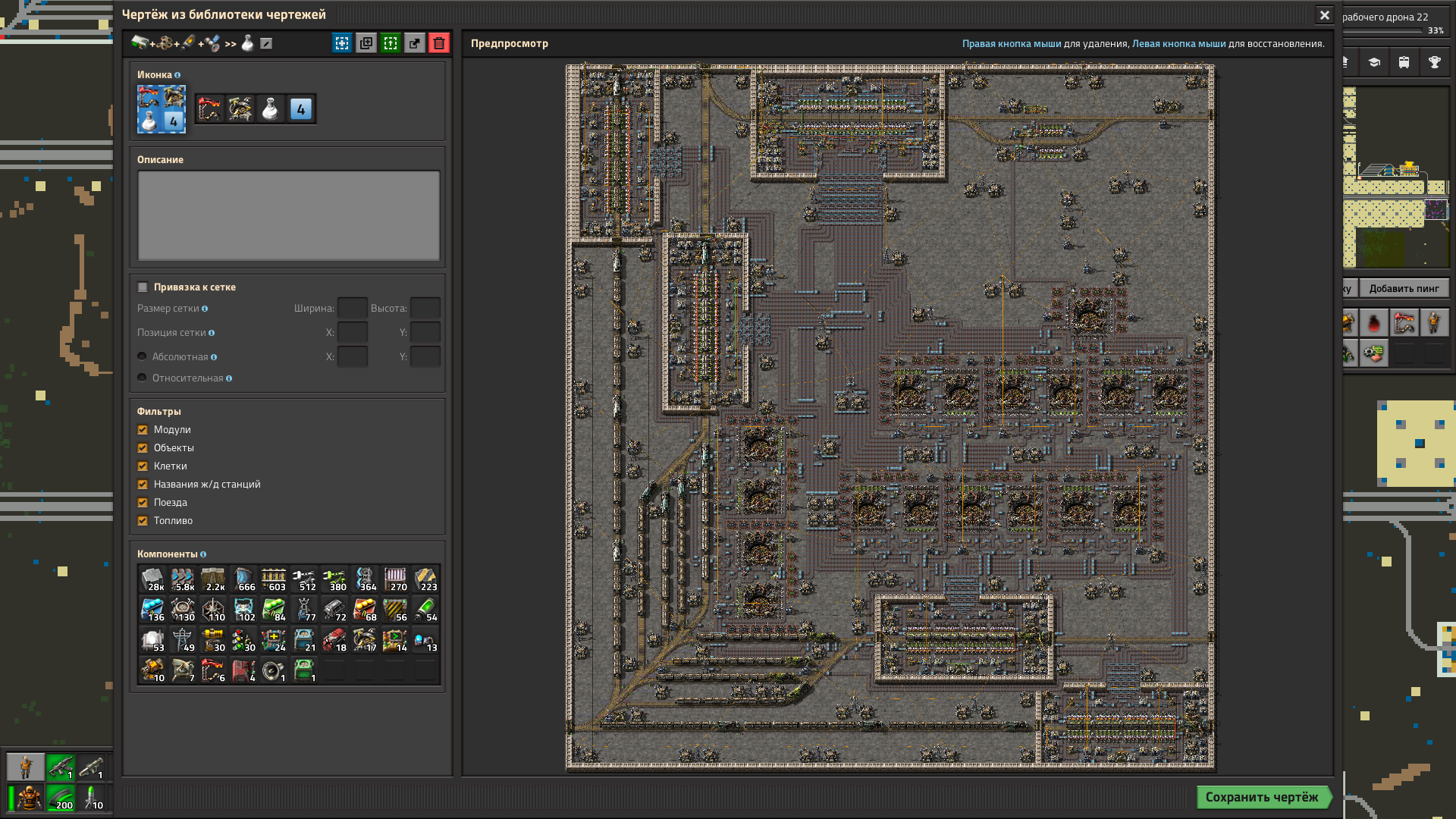Click the Иконка info icon
The width and height of the screenshot is (1456, 819).
177,75
